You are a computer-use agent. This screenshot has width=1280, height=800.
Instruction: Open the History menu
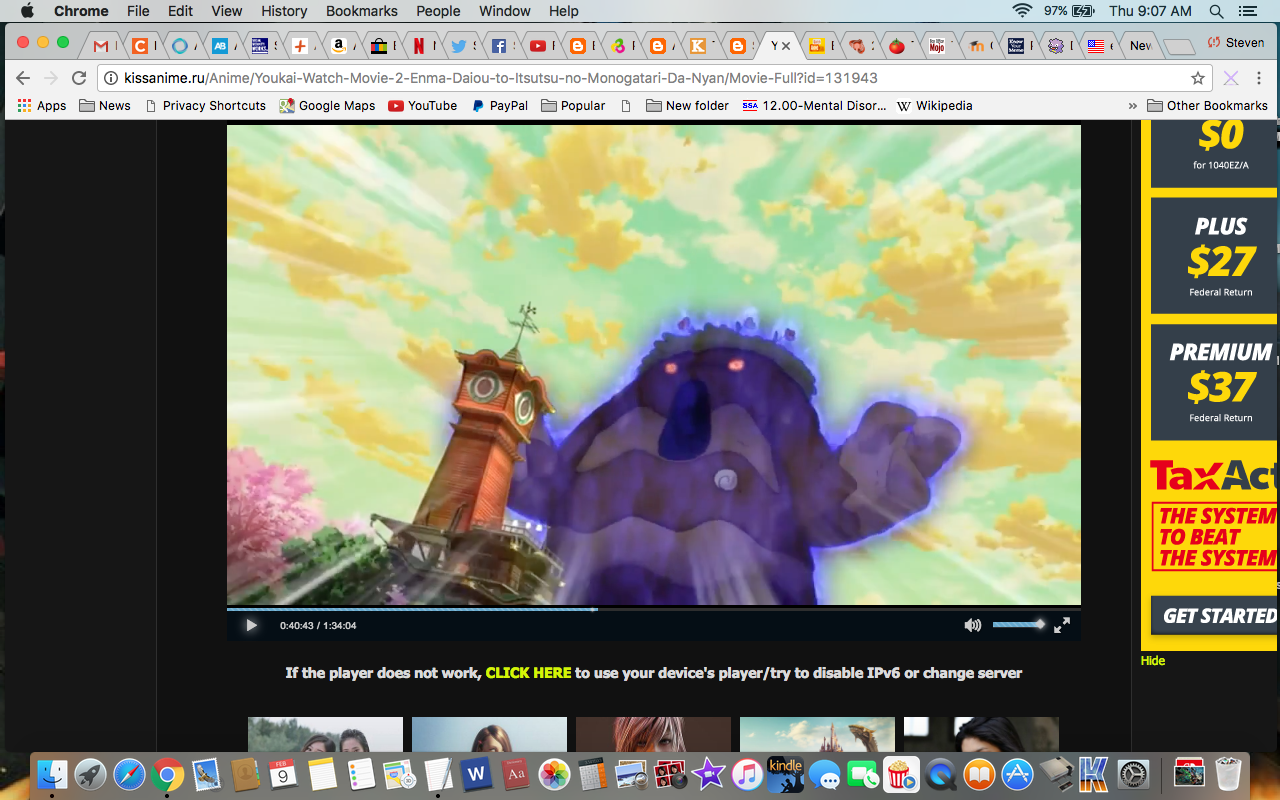tap(284, 11)
